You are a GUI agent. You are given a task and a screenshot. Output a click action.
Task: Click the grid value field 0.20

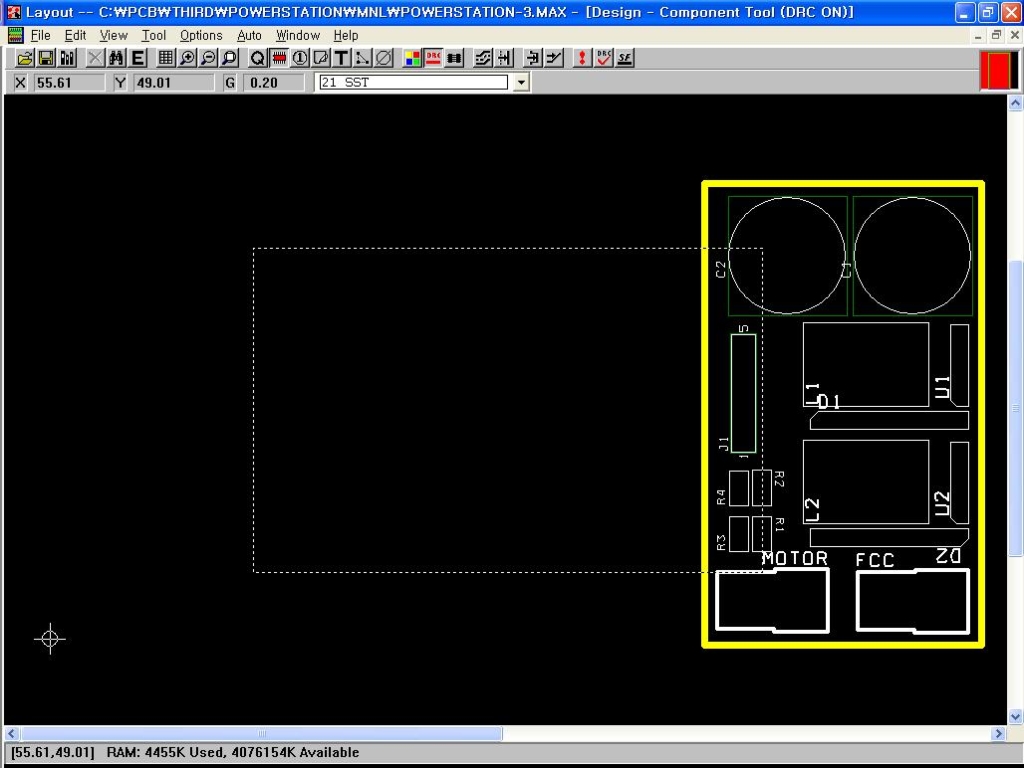[x=273, y=82]
